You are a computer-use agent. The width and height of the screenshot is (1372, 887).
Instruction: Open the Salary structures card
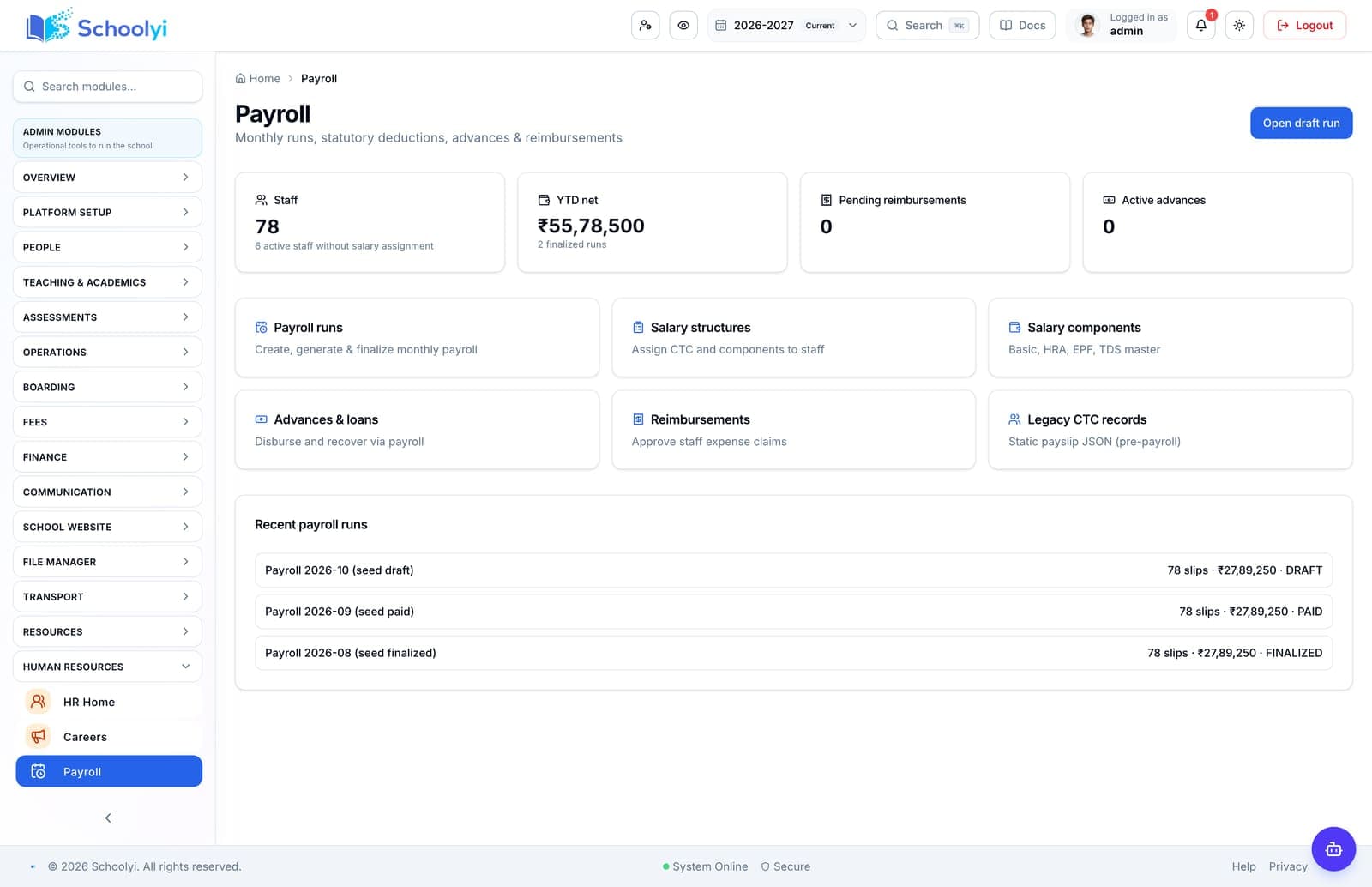(793, 337)
